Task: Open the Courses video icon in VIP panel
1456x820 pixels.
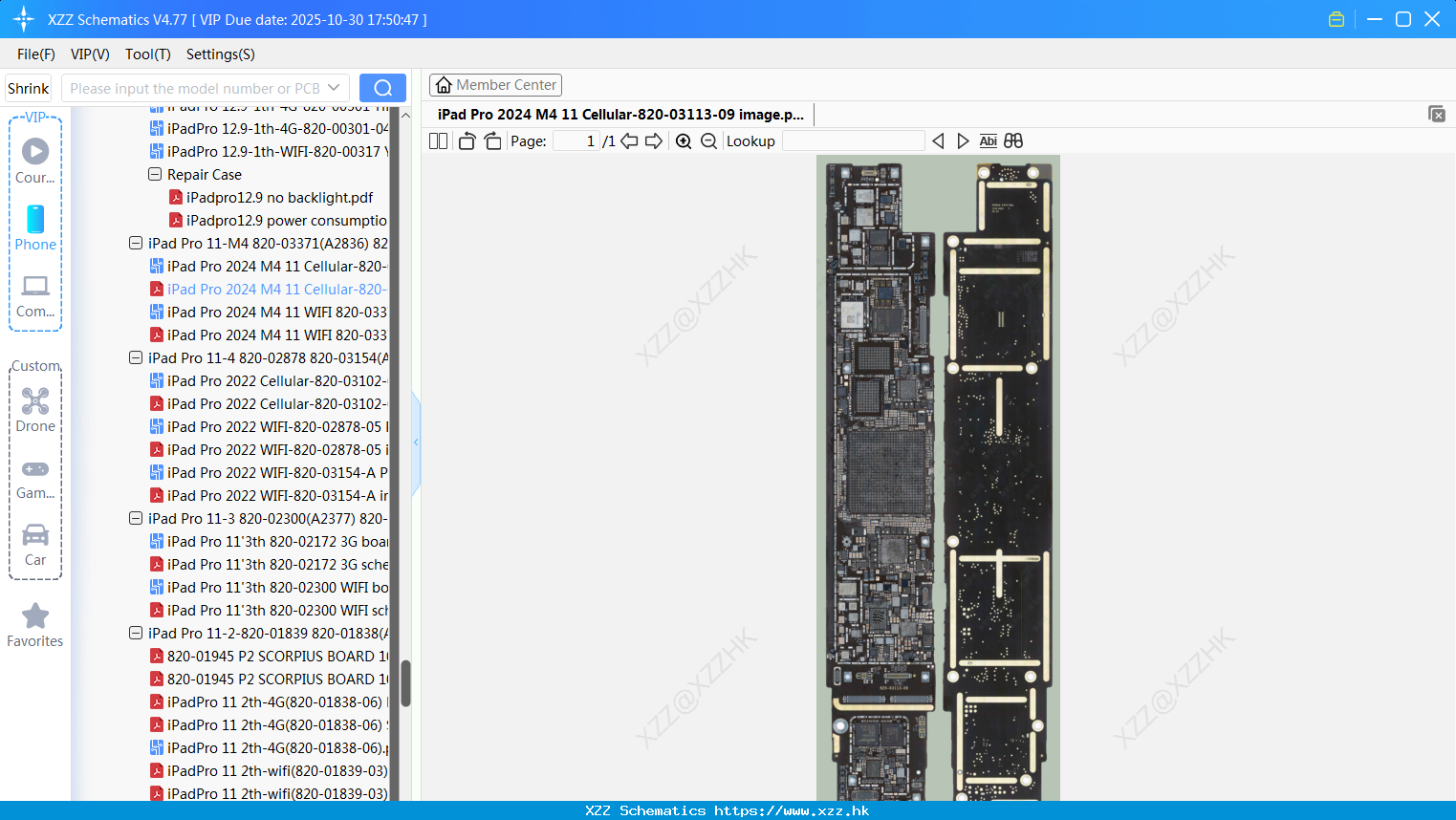Action: [x=35, y=151]
